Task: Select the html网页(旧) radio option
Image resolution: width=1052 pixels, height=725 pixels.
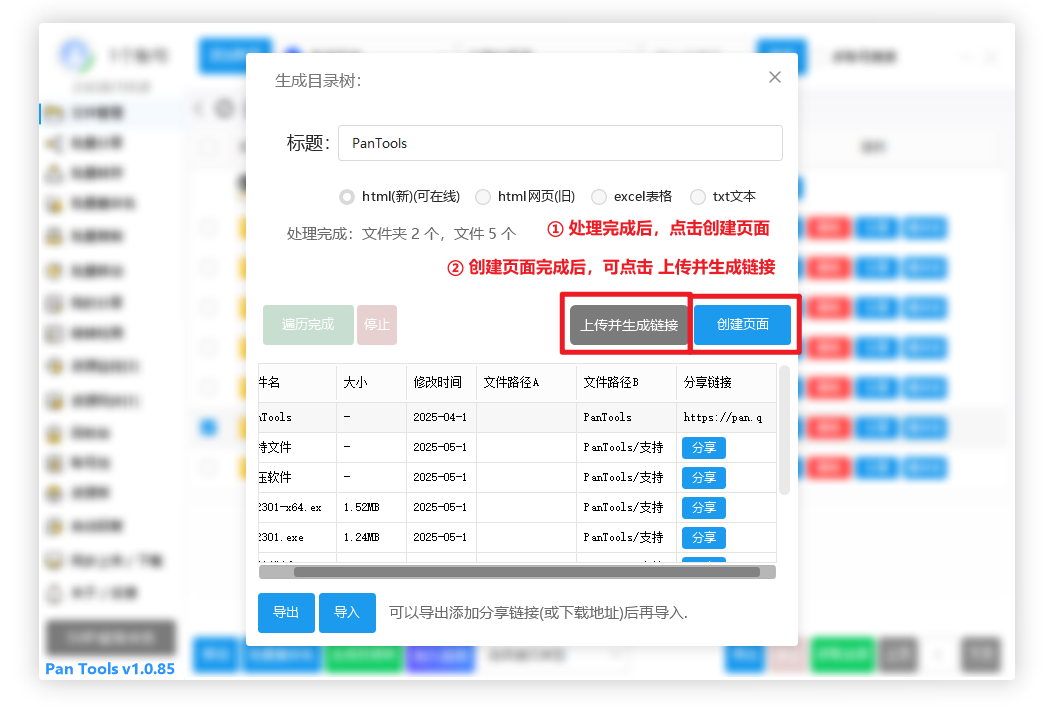Action: (483, 197)
